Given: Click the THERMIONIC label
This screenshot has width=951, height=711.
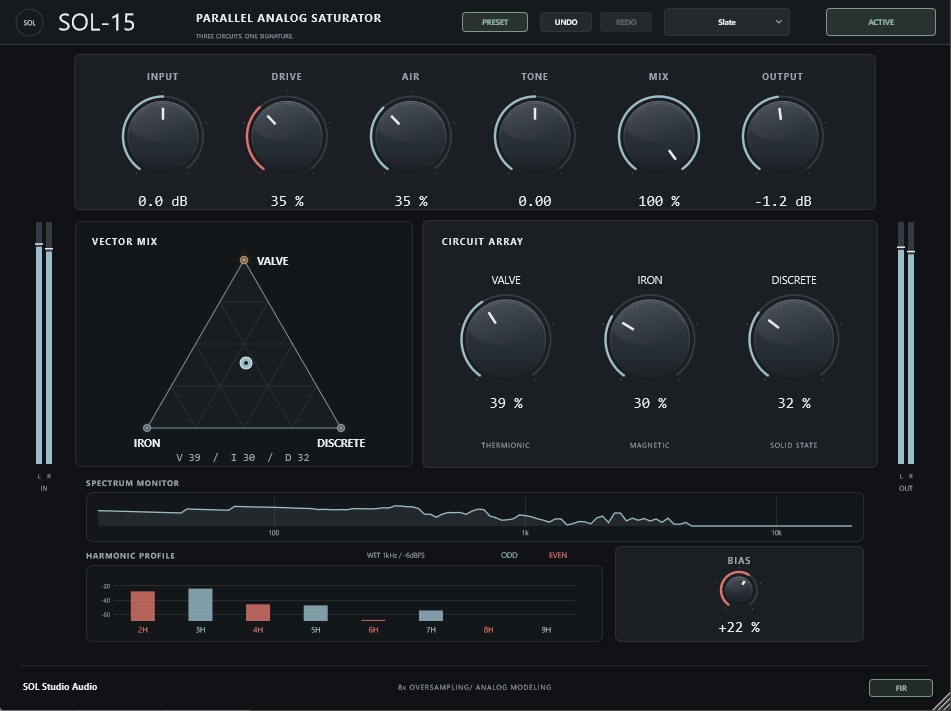Looking at the screenshot, I should click(505, 445).
